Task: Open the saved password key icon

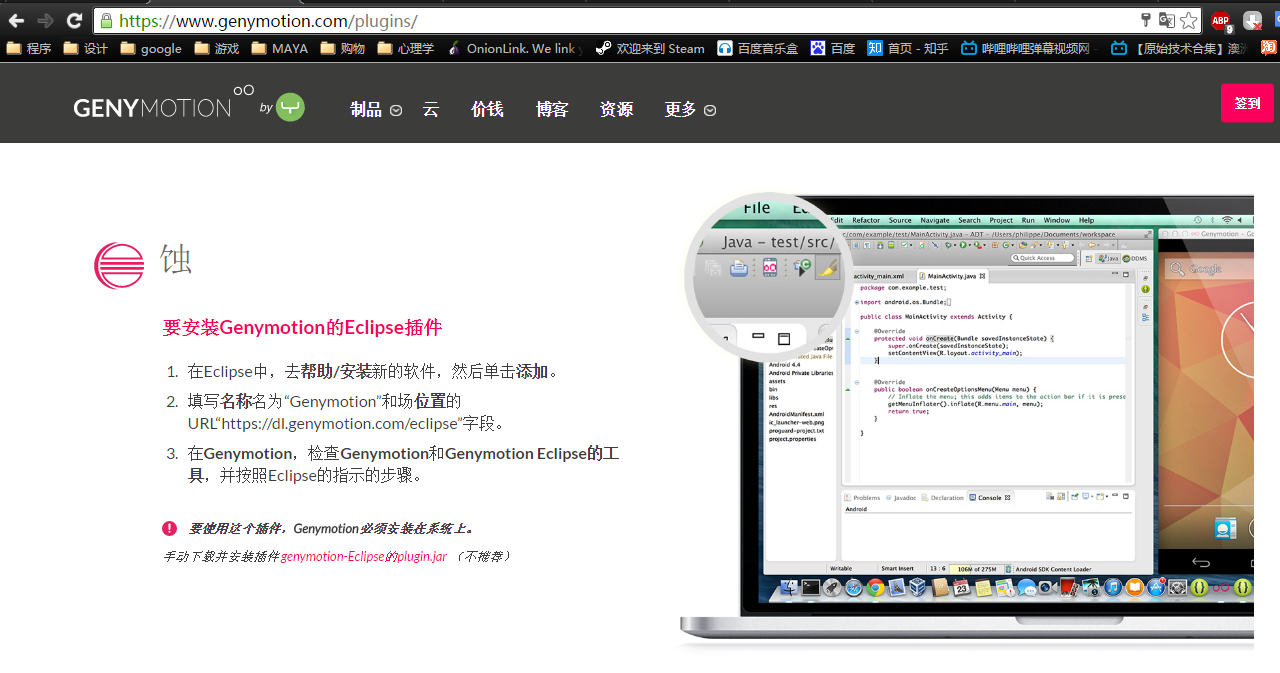Action: 1146,20
